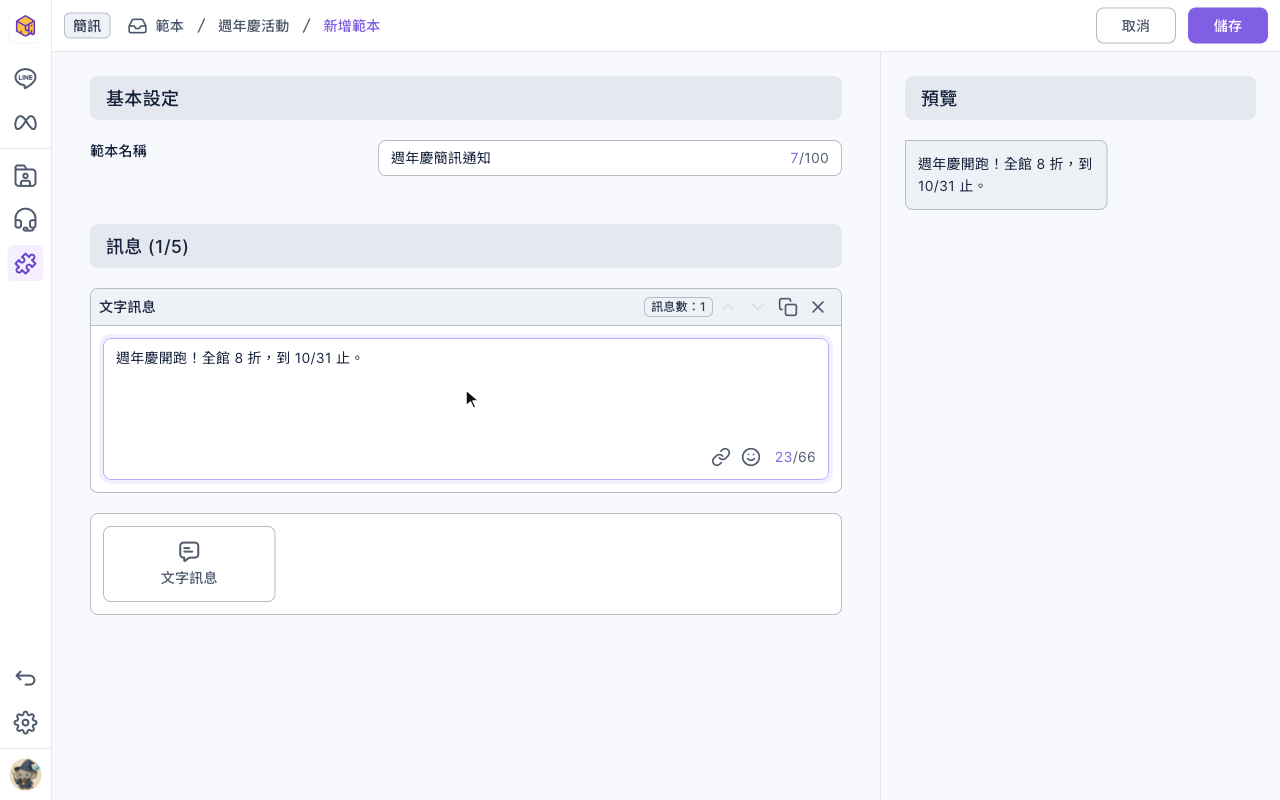Click into the message text area
Viewport: 1280px width, 800px height.
point(466,409)
